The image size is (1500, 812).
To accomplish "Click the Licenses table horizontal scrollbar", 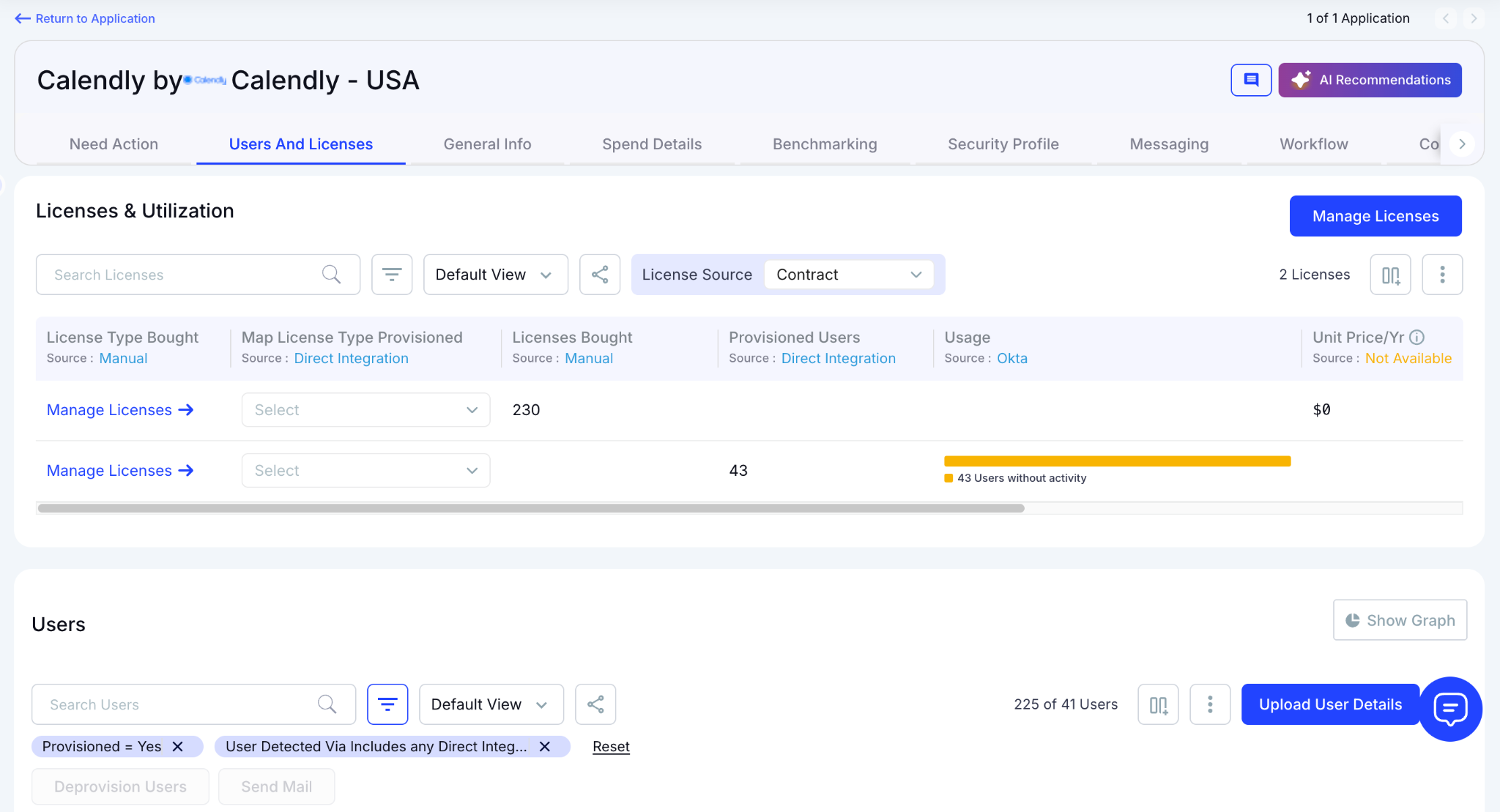I will tap(531, 508).
